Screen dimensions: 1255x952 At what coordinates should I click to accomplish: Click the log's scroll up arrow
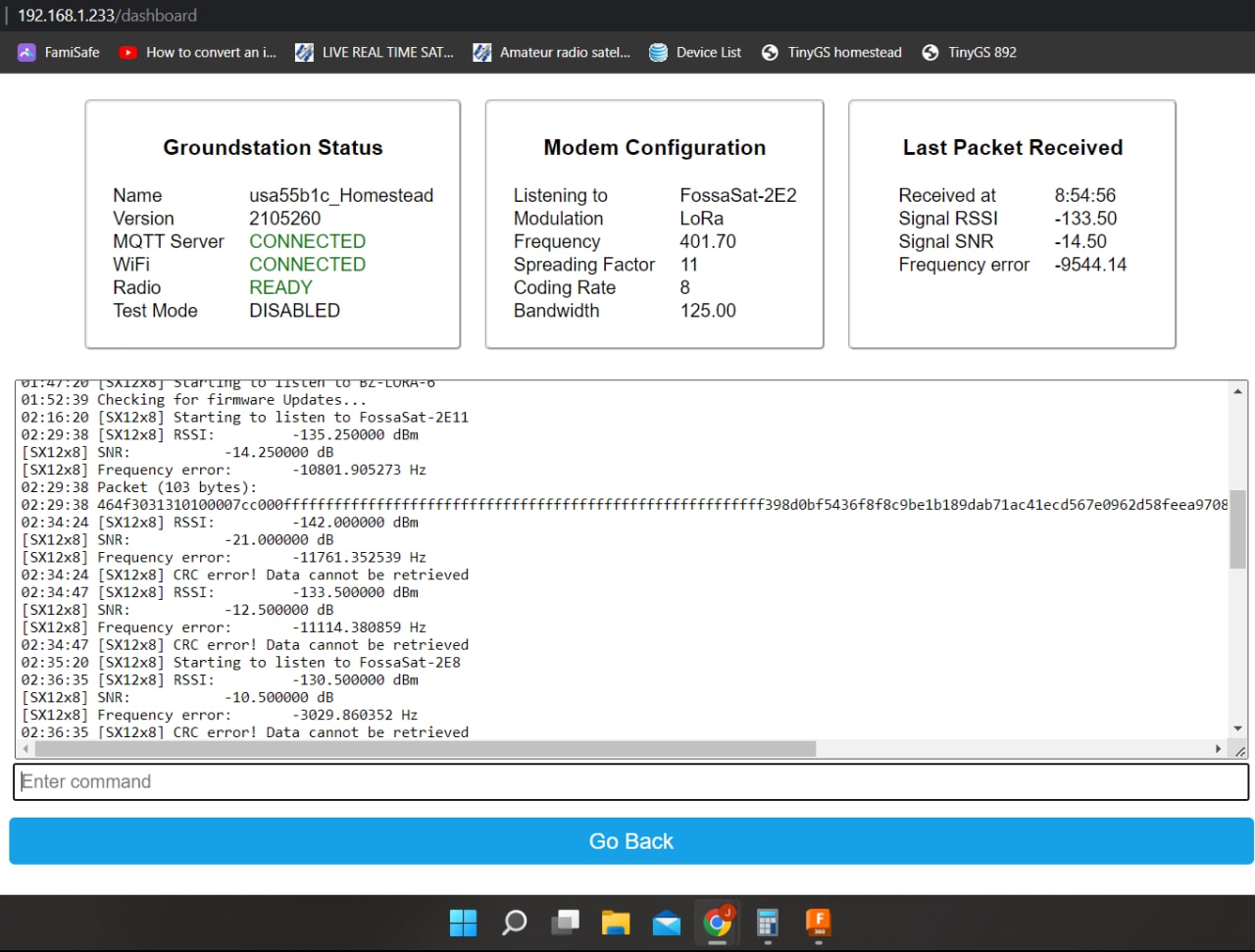1237,391
